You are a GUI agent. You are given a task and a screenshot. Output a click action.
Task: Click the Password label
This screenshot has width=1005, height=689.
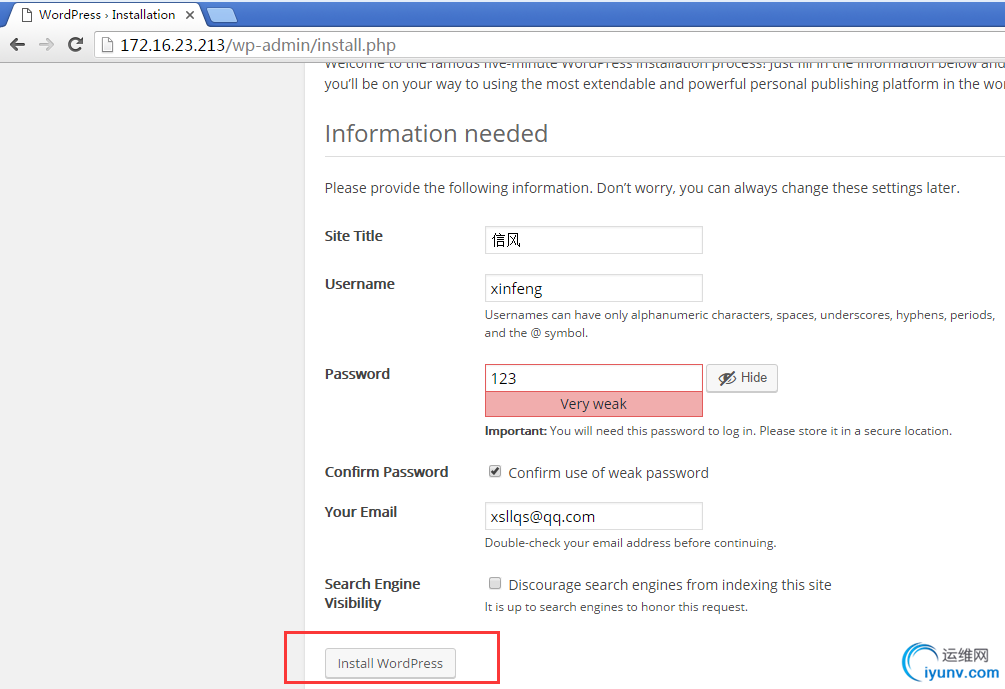tap(357, 374)
